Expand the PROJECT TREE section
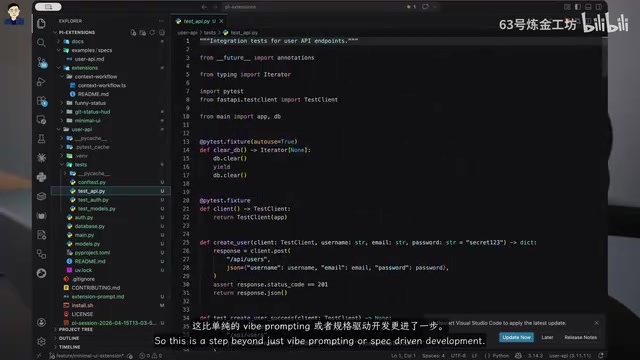This screenshot has height=360, width=640. point(110,329)
